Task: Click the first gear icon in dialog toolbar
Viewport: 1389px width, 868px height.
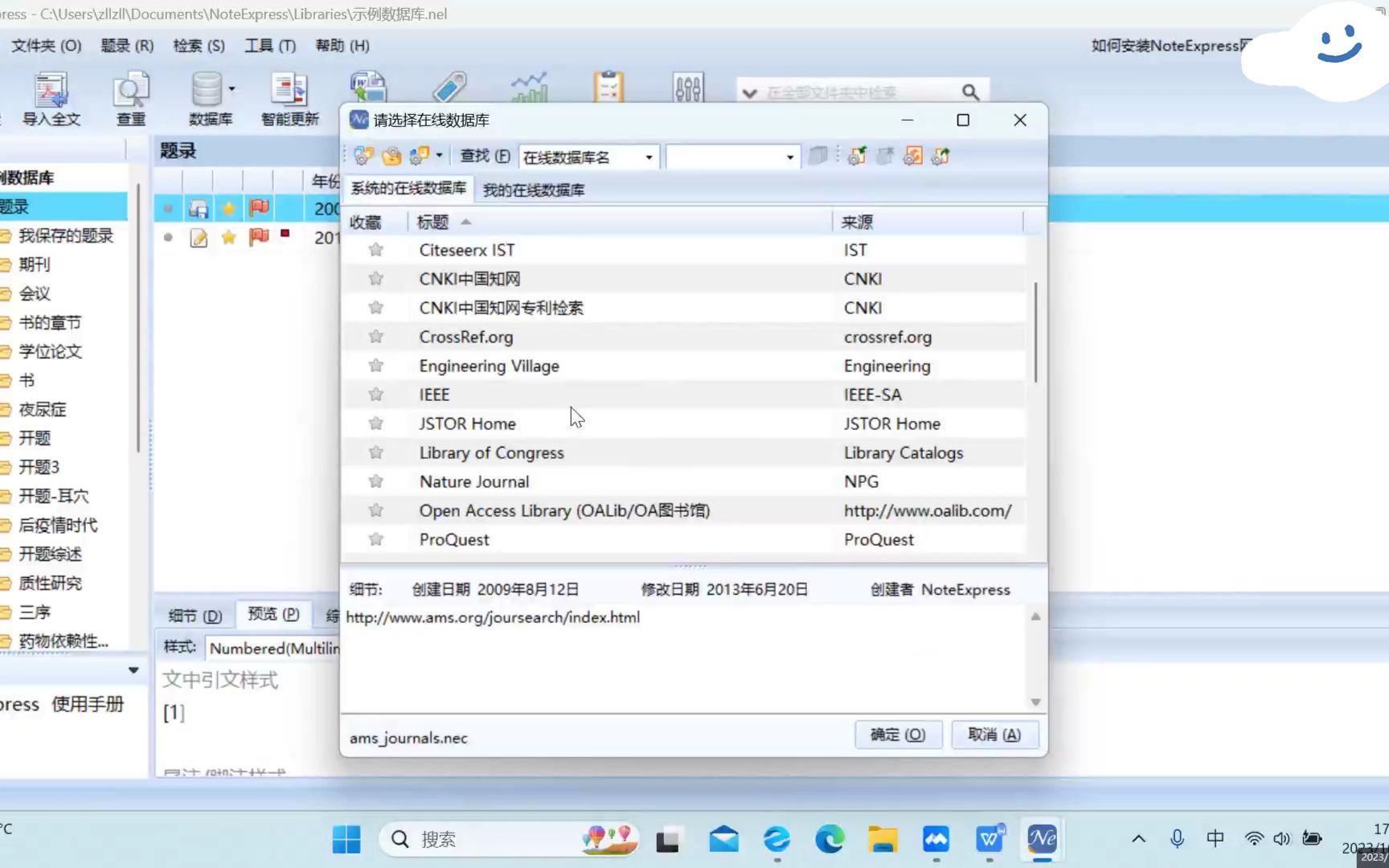Action: click(363, 156)
